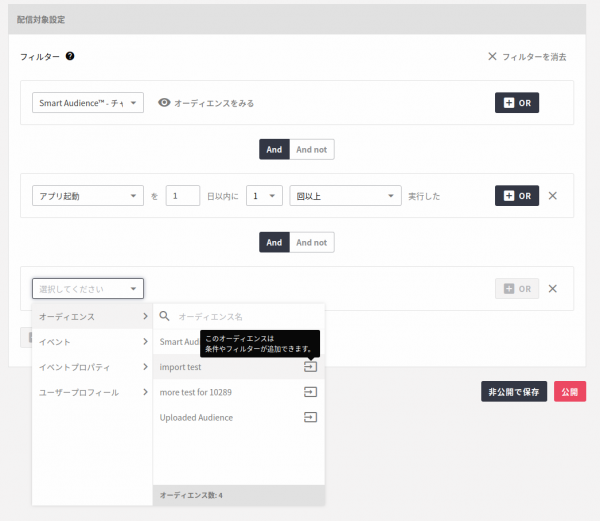Click the import icon beside more test for 10289
This screenshot has height=521, width=600.
pyautogui.click(x=310, y=392)
